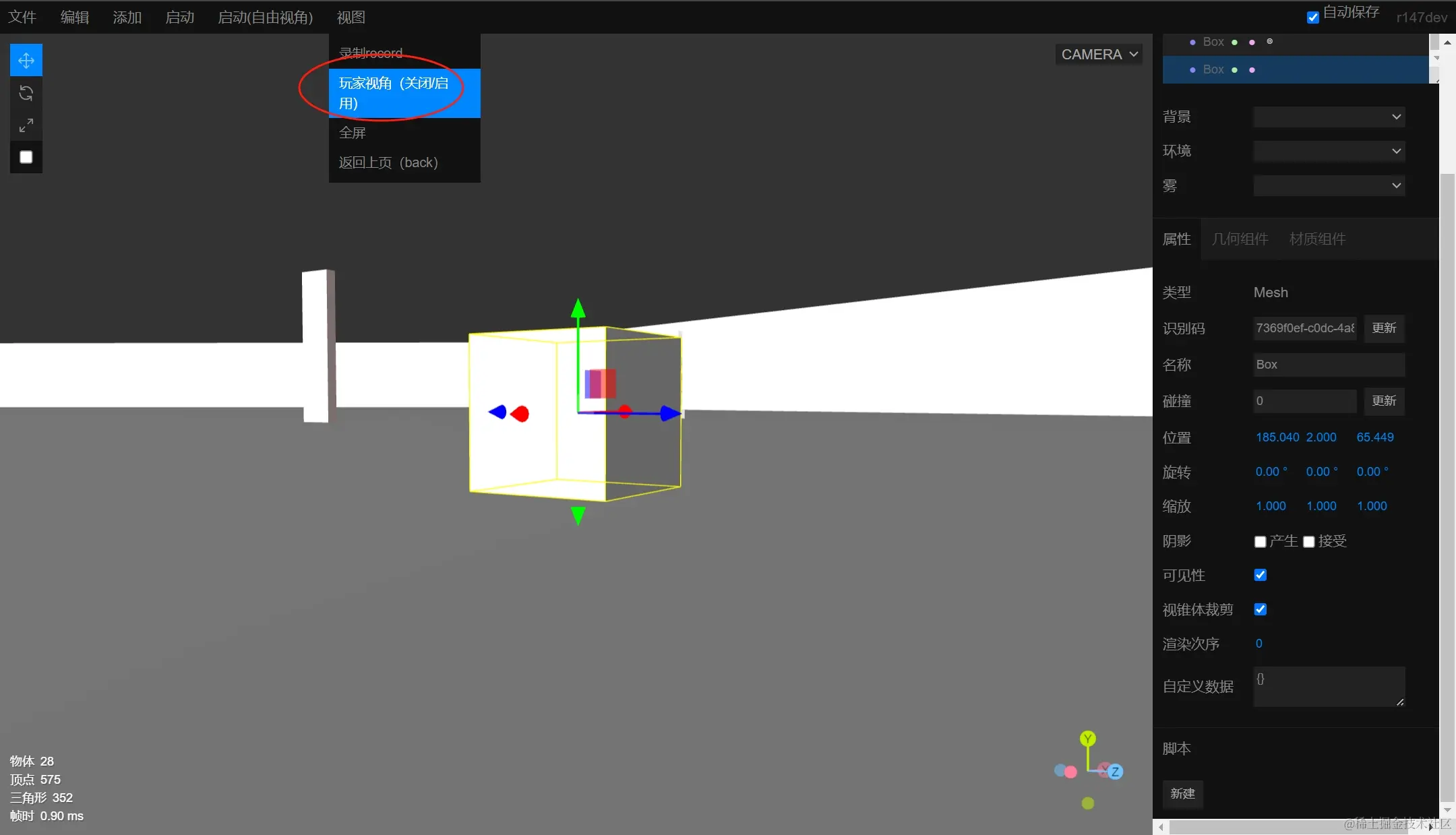
Task: Click blue axis arrow tip of gizmo
Action: 669,413
